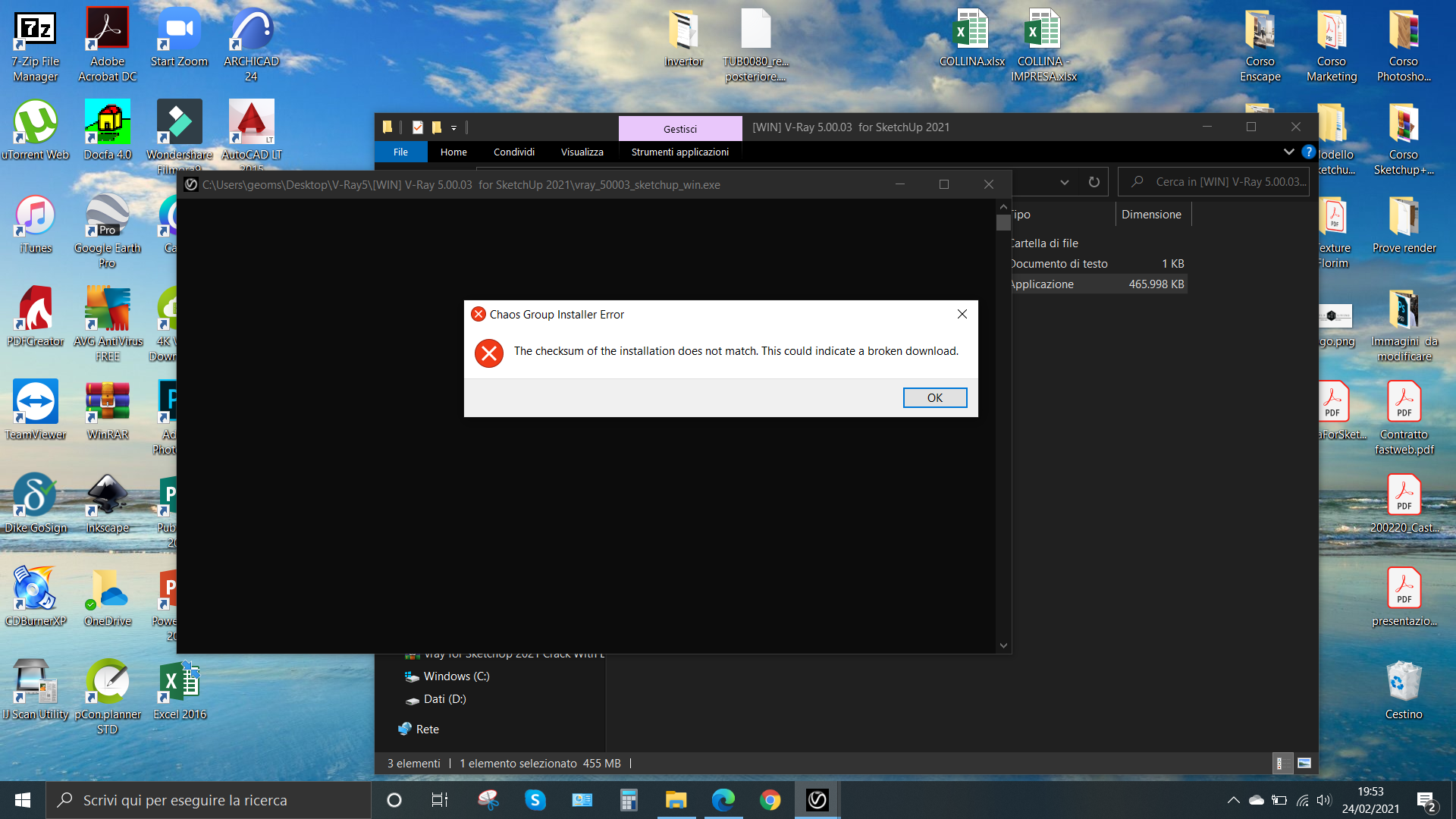Image resolution: width=1456 pixels, height=819 pixels.
Task: Select the WinRAR desktop icon
Action: [x=108, y=410]
